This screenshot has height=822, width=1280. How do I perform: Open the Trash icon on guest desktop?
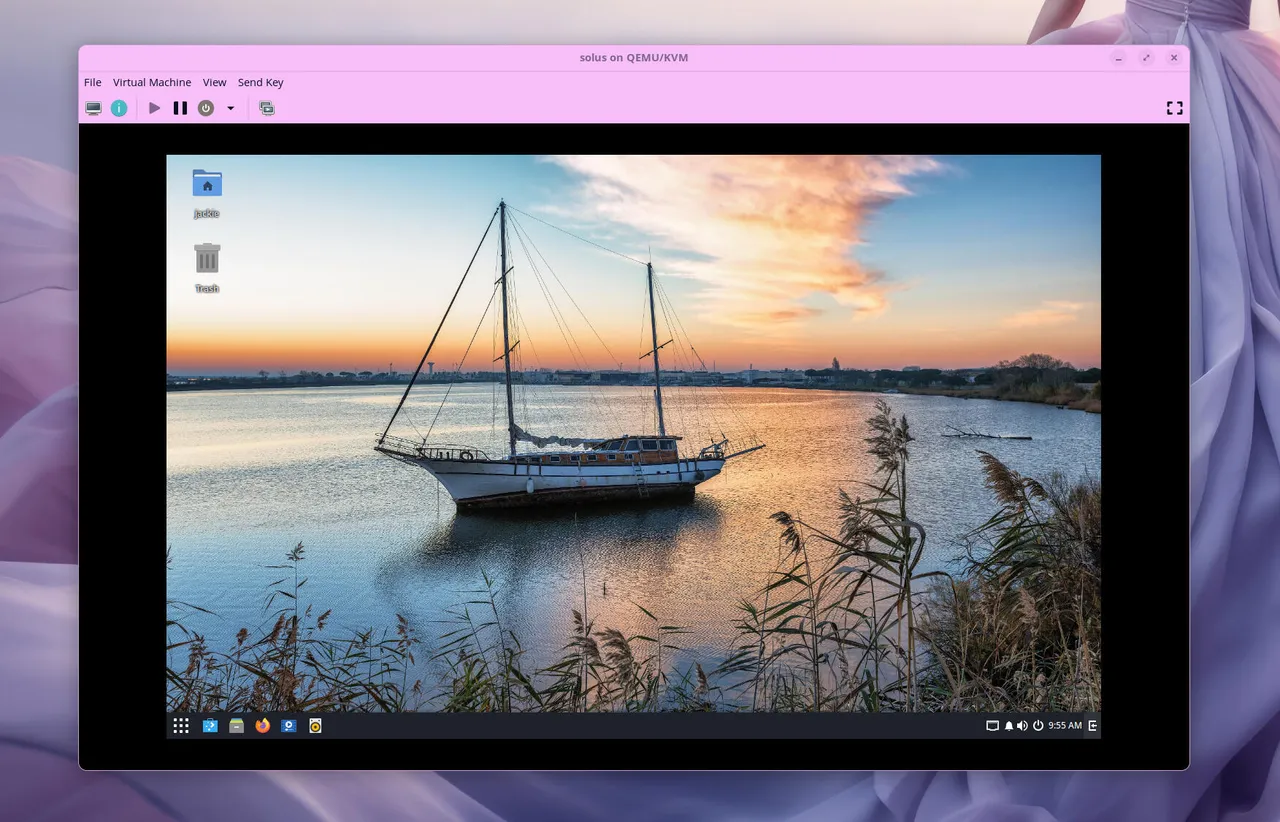207,260
